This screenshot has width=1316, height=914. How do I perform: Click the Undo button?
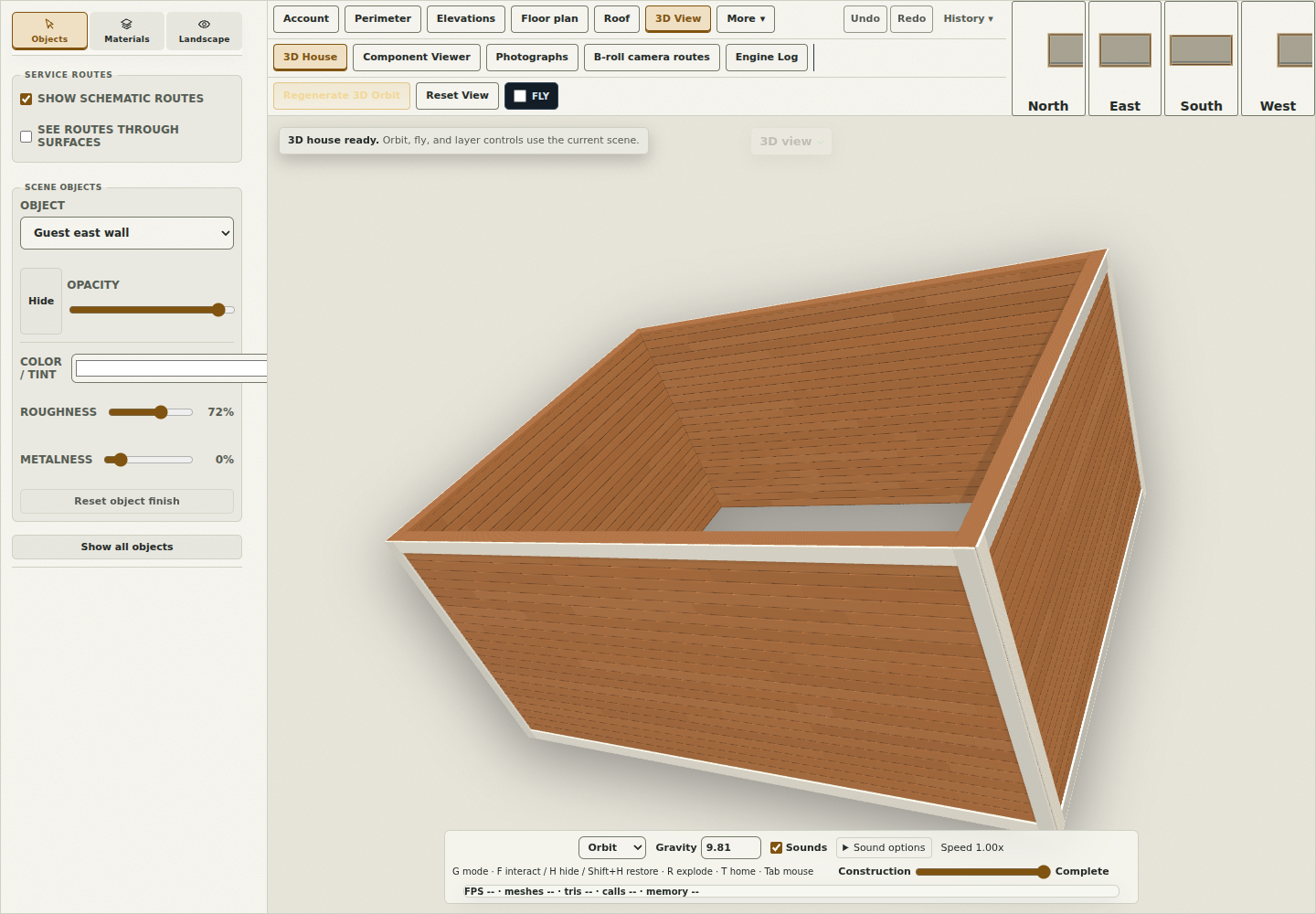coord(865,19)
